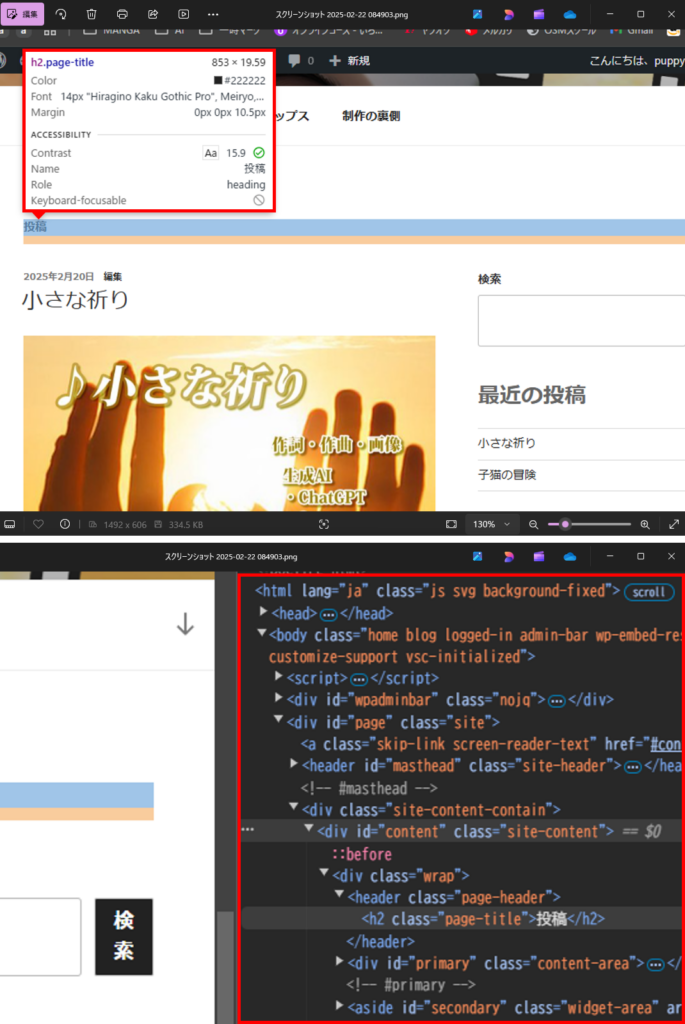This screenshot has width=685, height=1024.
Task: Click the fit-to-window icon beside 130%
Action: [x=451, y=524]
